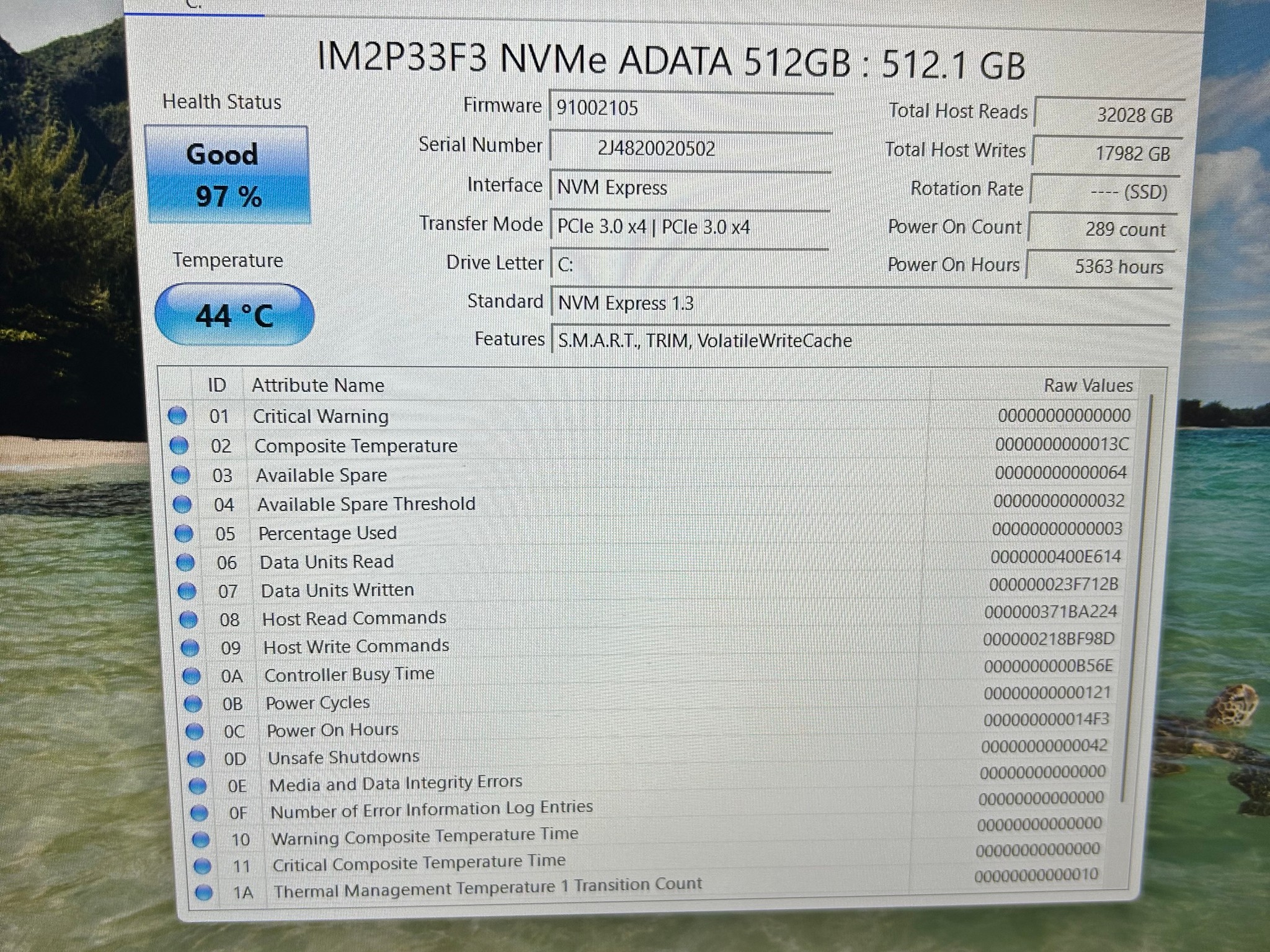
Task: Click the status dot for Critical Composite Temperature Time
Action: point(202,866)
